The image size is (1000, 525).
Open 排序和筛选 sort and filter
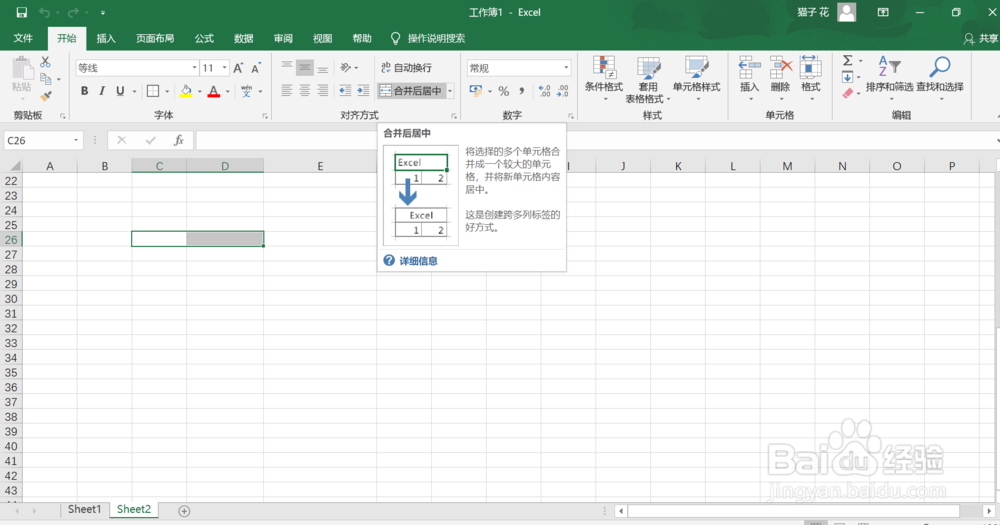(889, 77)
